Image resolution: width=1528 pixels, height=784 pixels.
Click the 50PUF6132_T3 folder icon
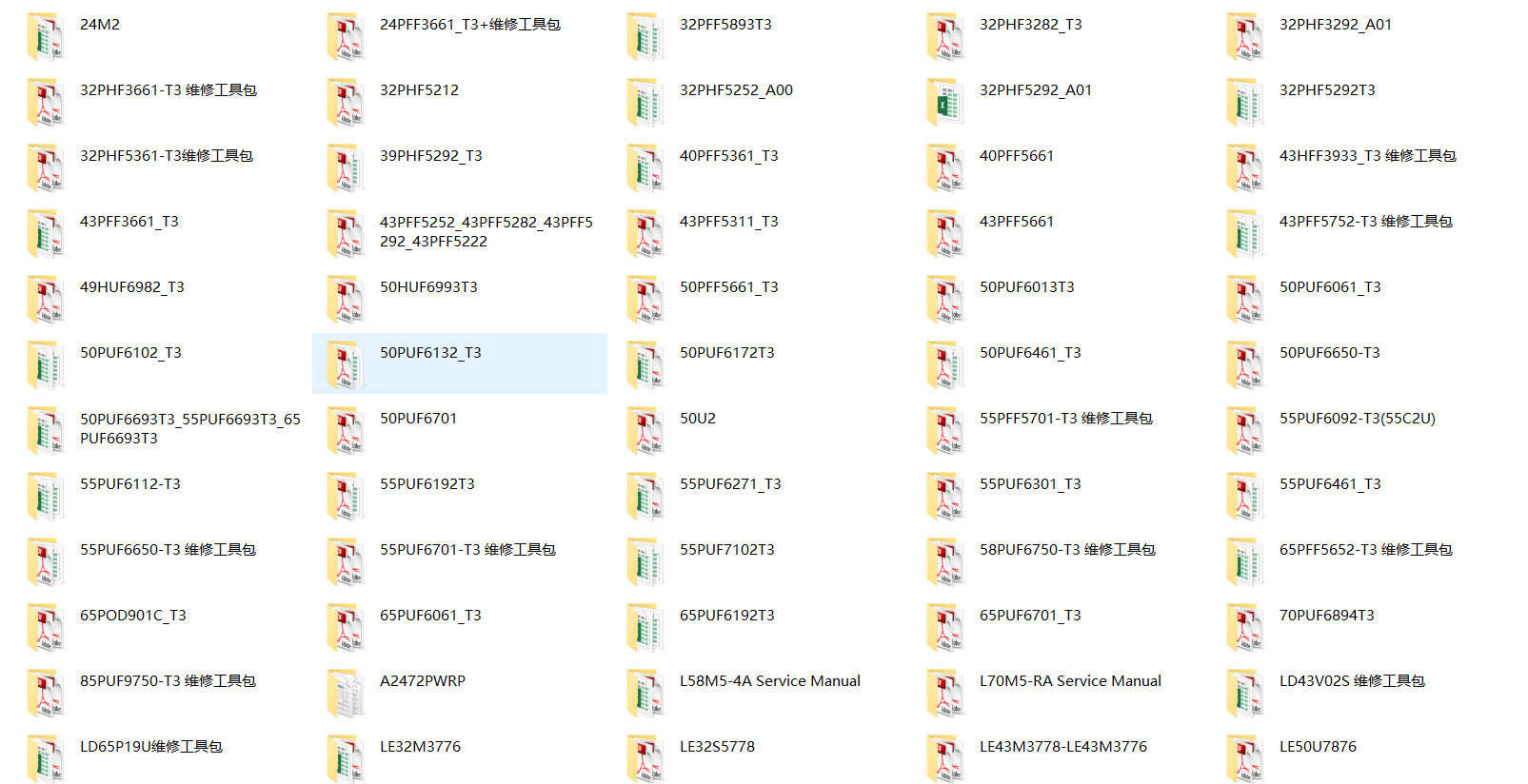346,365
